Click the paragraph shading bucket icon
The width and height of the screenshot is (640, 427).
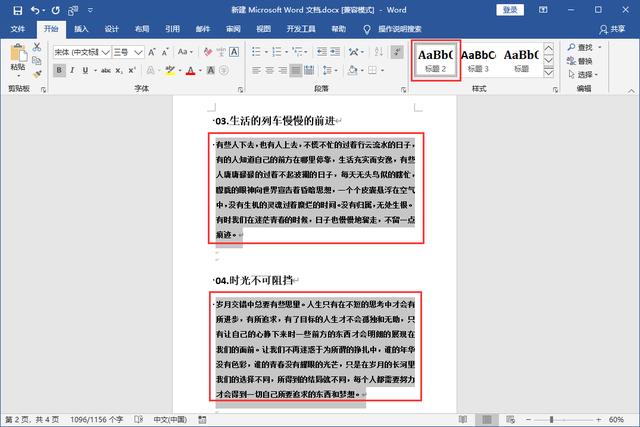coord(352,70)
